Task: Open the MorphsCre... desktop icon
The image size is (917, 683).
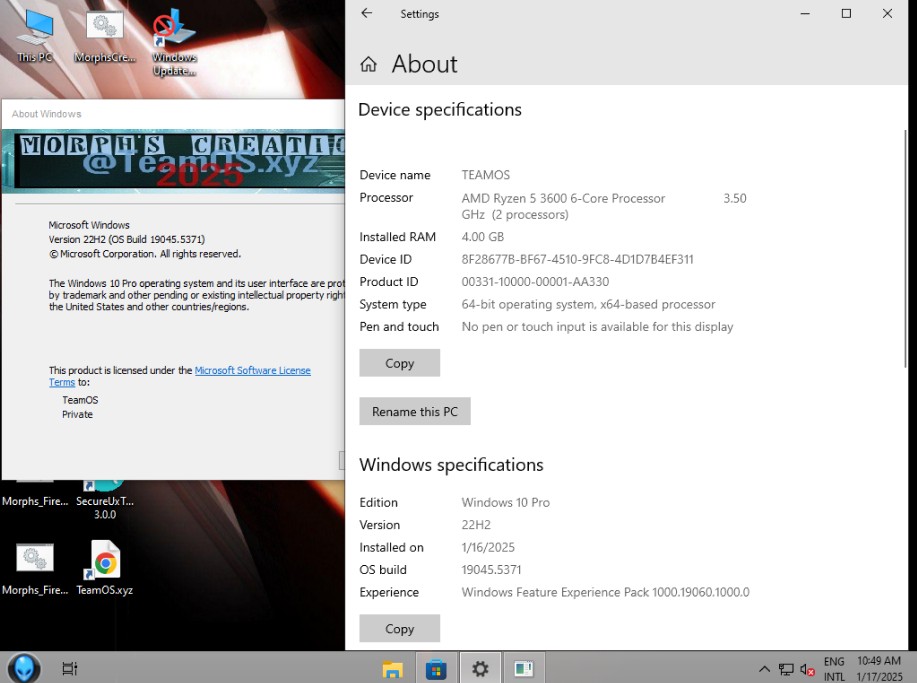Action: coord(105,35)
